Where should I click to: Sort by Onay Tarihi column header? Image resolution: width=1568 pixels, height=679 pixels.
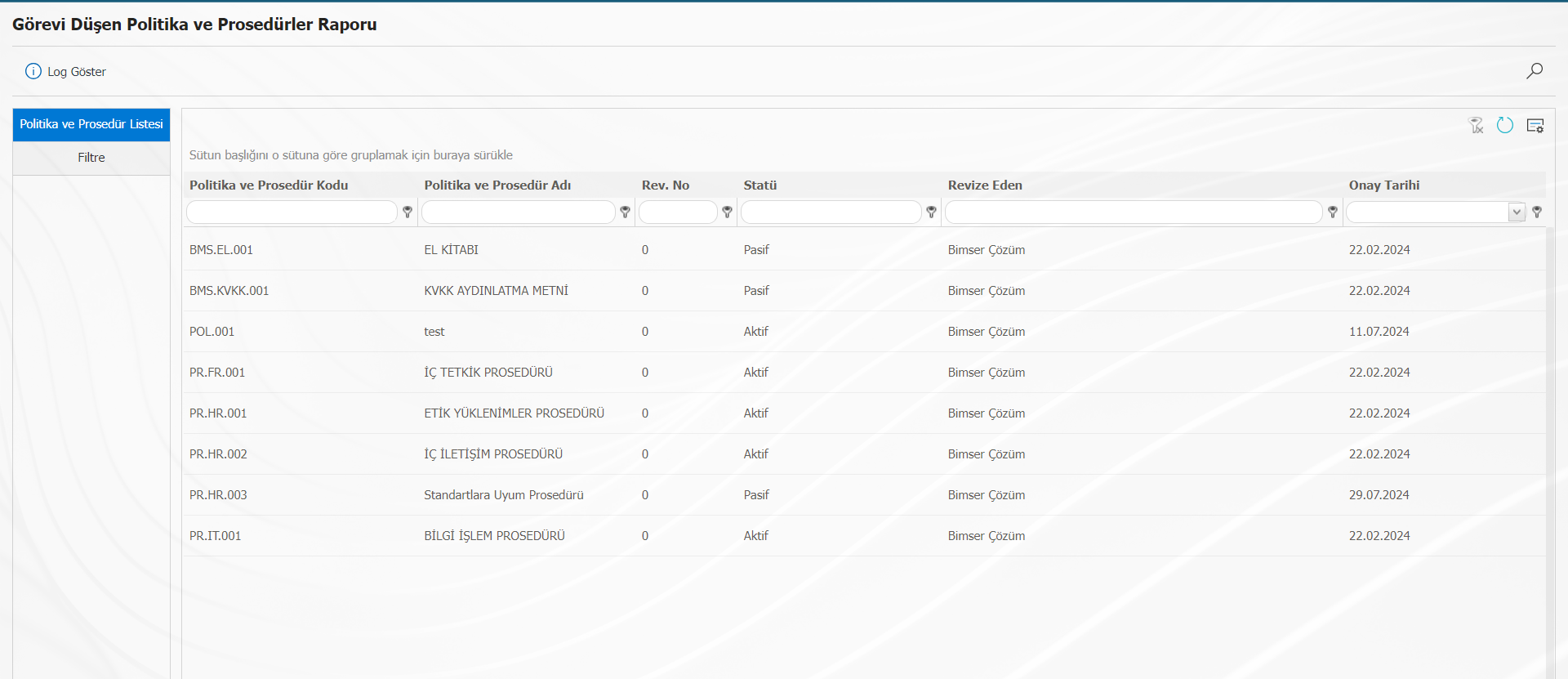(1384, 185)
